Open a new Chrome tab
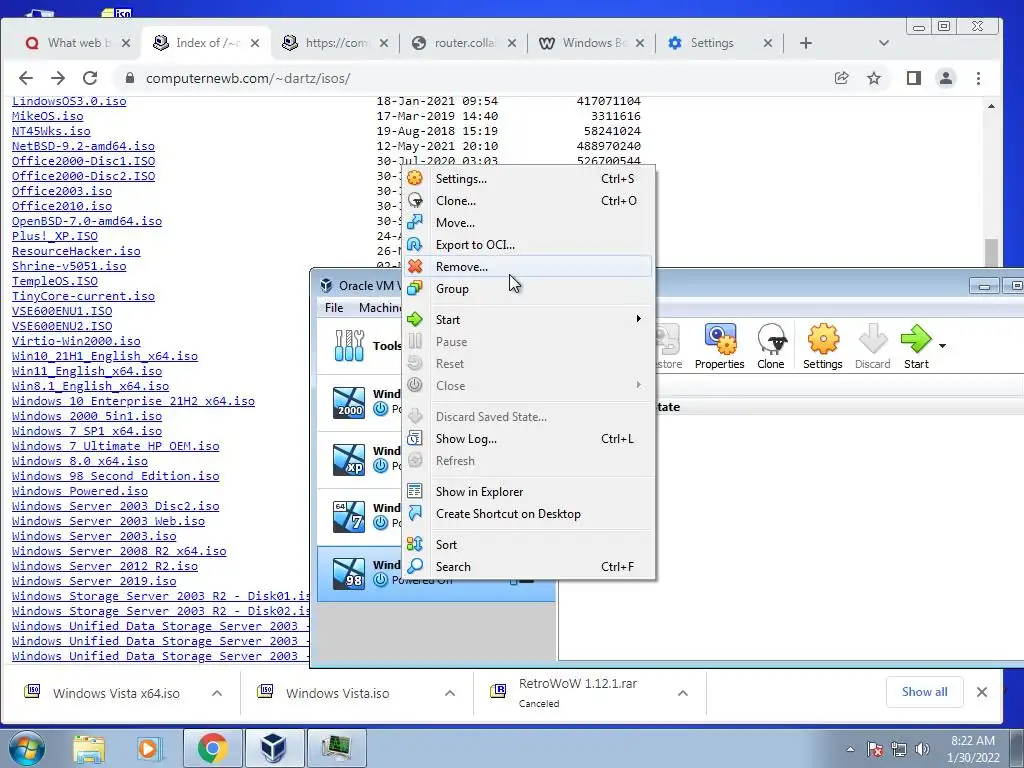 point(806,43)
